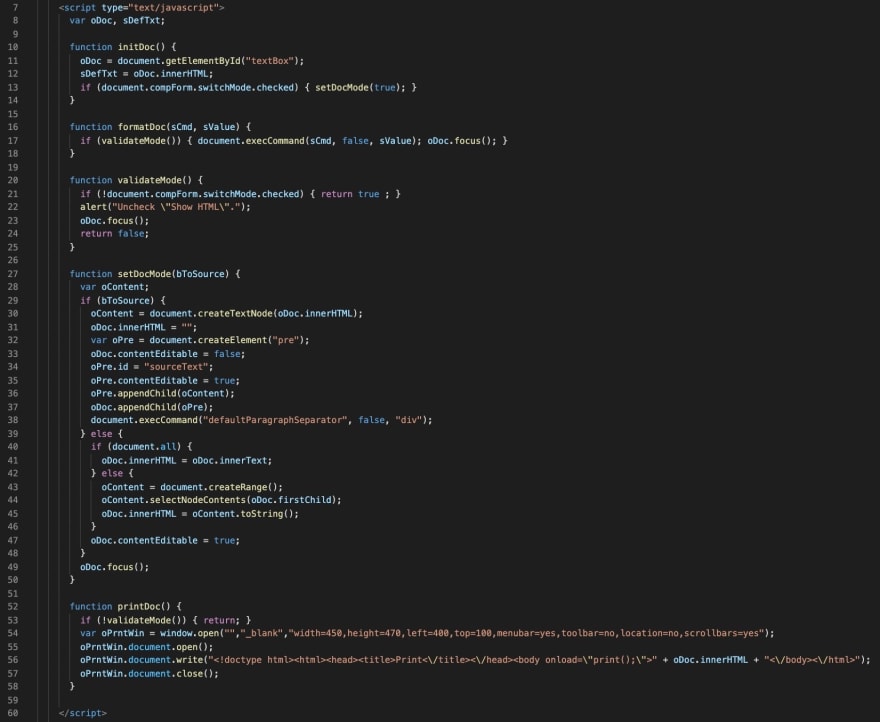Viewport: 880px width, 722px height.
Task: Click 'oDoc.focus();' on line 49
Action: click(x=114, y=567)
